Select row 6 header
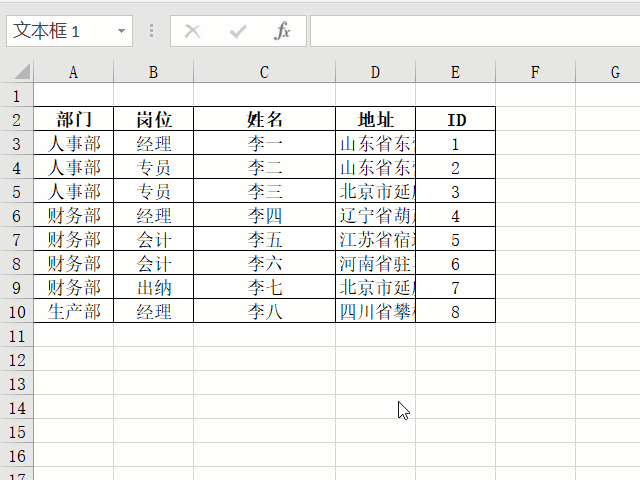This screenshot has width=640, height=480. pyautogui.click(x=16, y=216)
